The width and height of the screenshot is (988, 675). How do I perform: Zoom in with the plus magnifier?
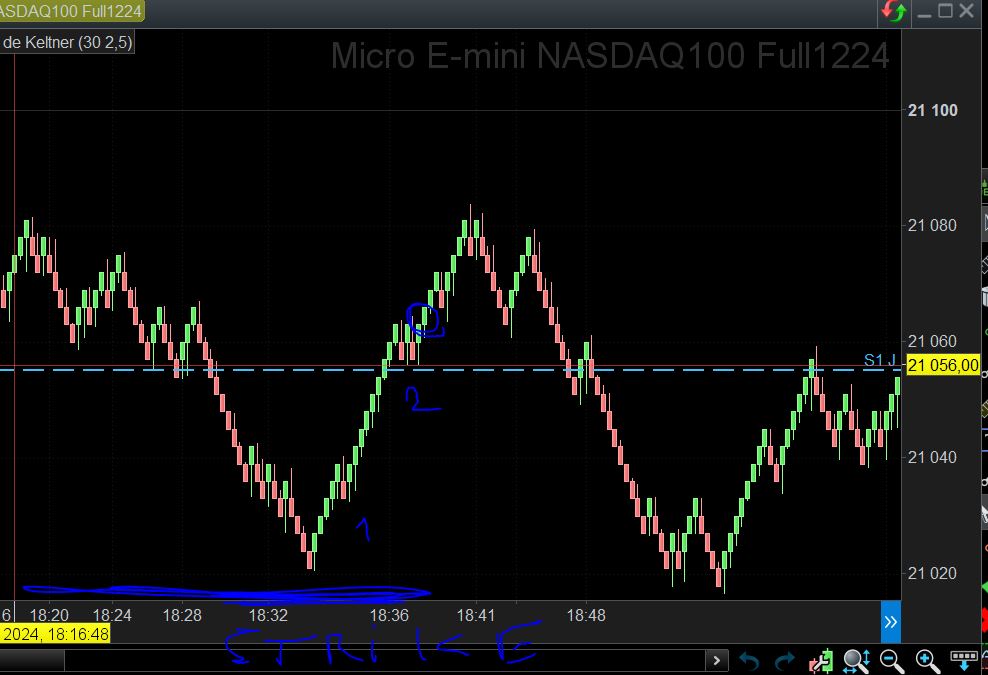click(928, 661)
